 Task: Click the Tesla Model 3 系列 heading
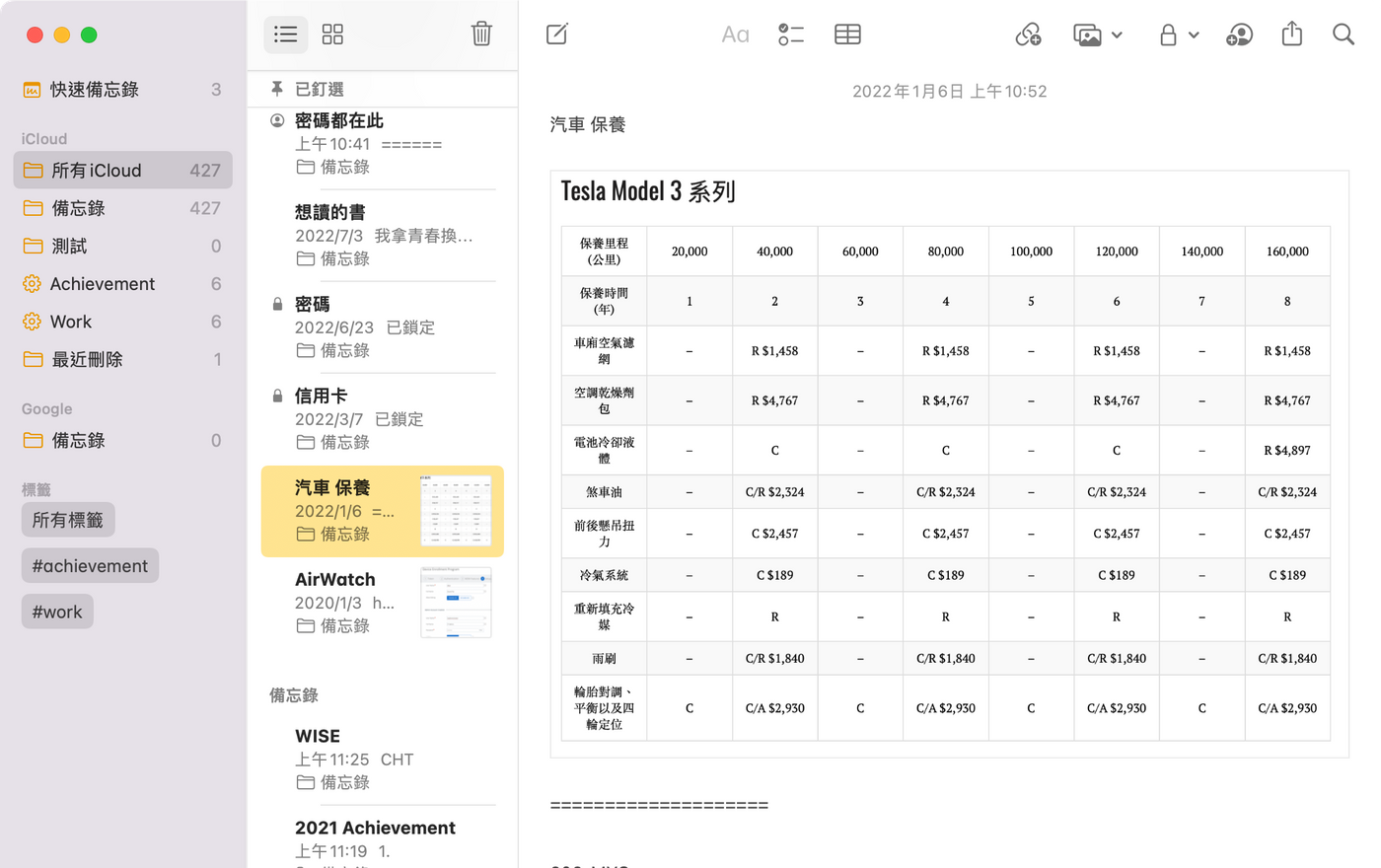[648, 191]
